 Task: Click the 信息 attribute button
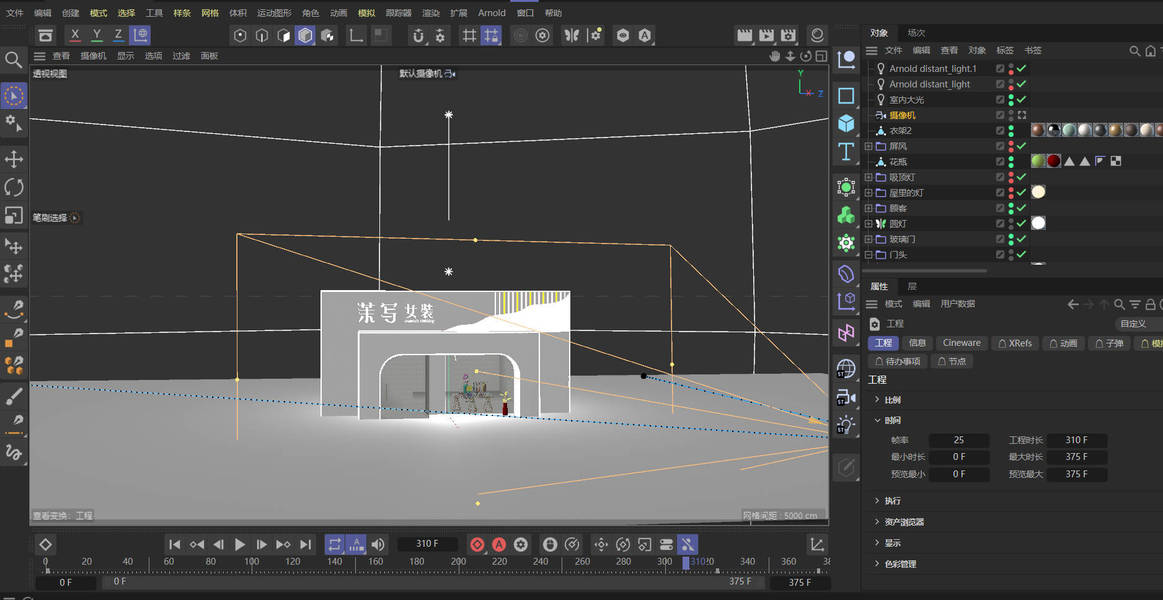point(917,343)
